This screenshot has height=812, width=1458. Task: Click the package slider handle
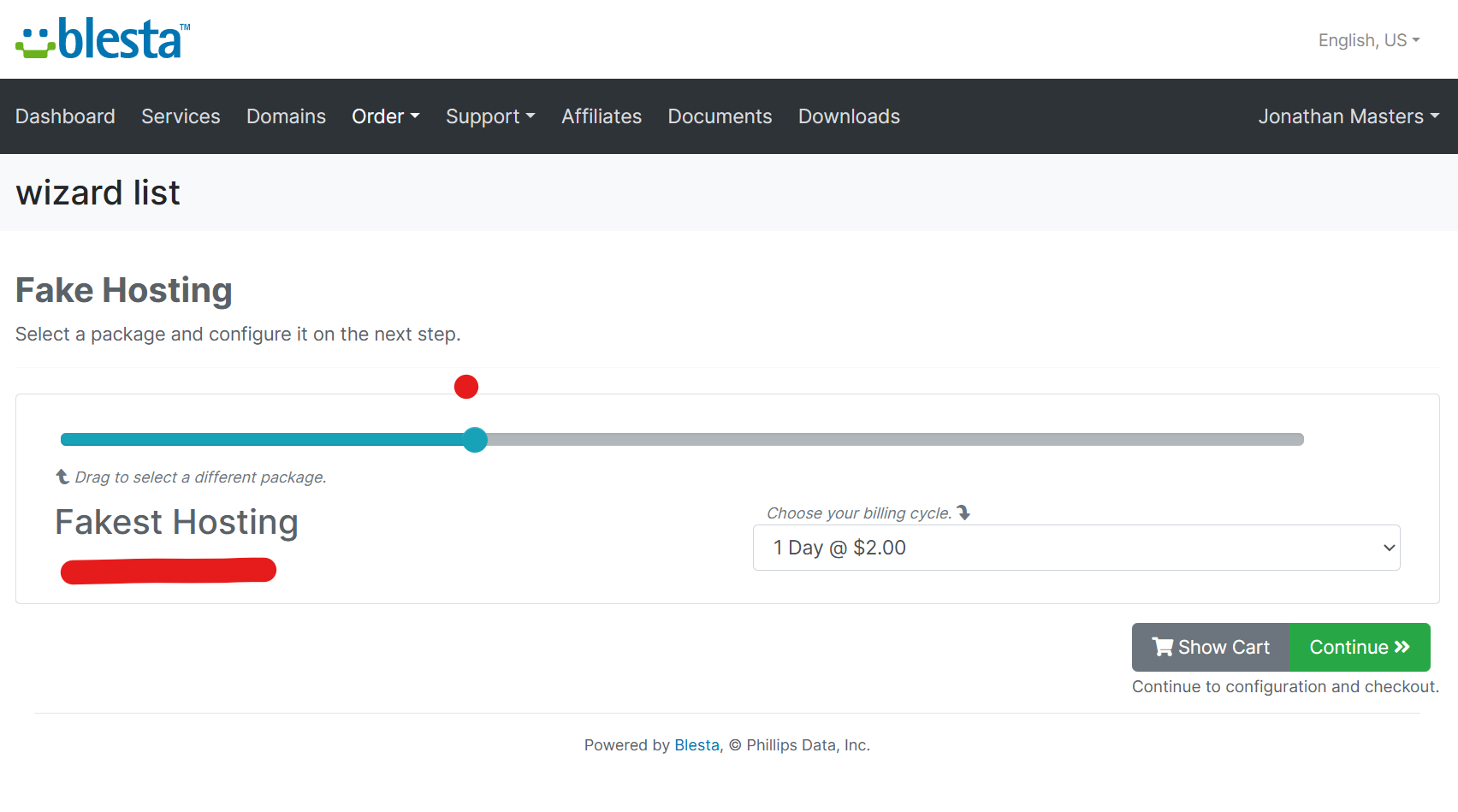(475, 440)
